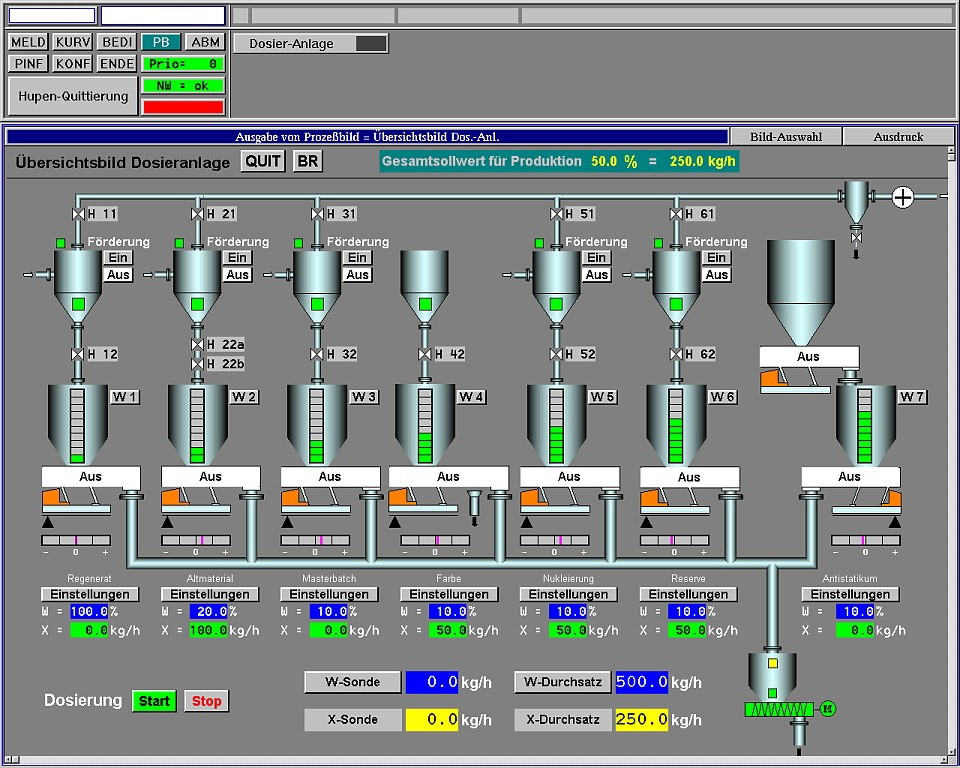Toggle Aus state on W 5 feeder
This screenshot has height=768, width=960.
[x=568, y=477]
